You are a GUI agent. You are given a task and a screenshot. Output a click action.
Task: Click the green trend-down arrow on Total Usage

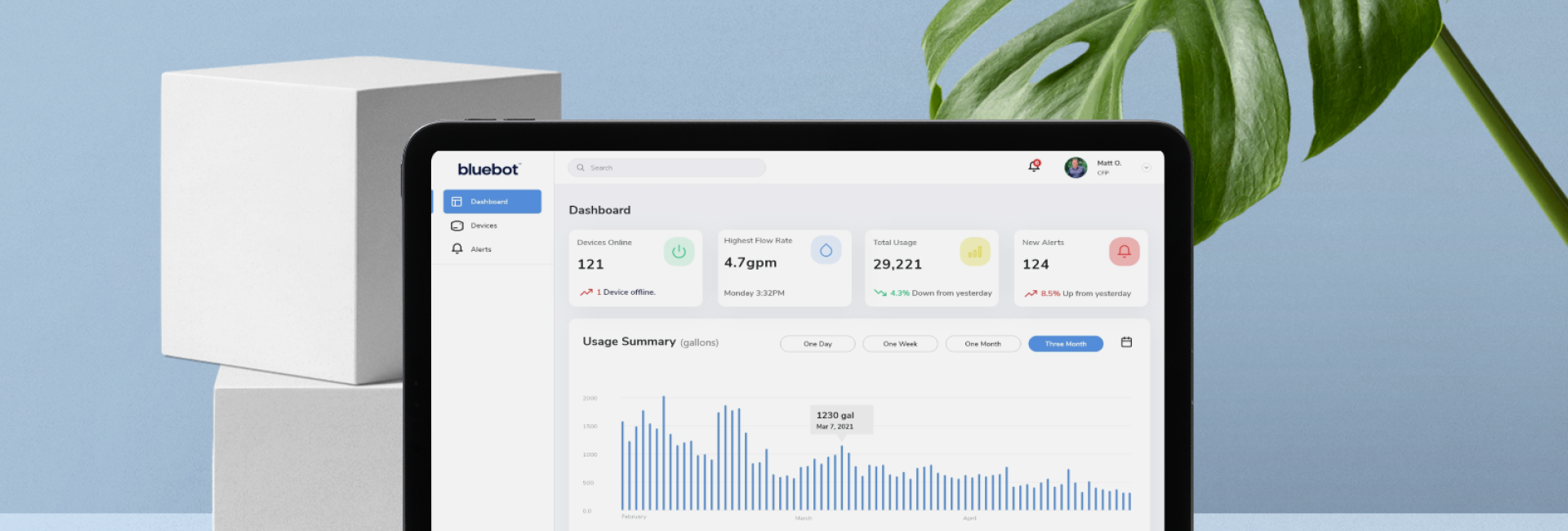(880, 292)
